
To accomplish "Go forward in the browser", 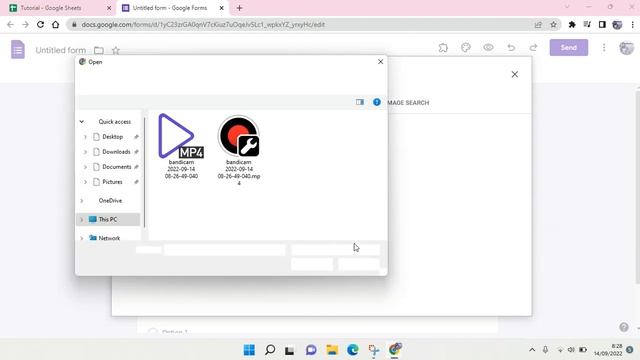I will click(x=25, y=25).
